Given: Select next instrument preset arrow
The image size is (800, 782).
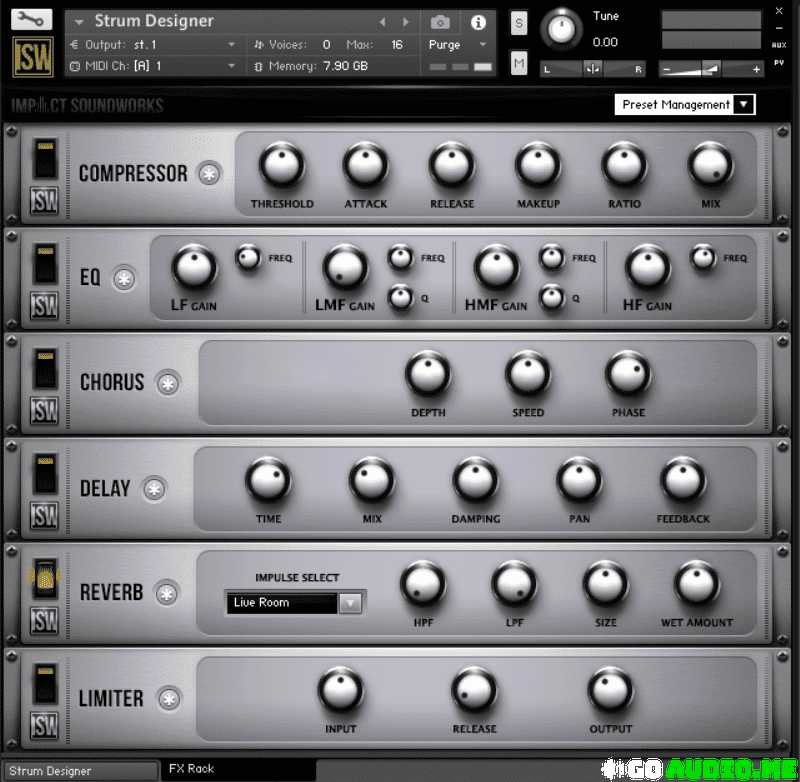Looking at the screenshot, I should (406, 22).
